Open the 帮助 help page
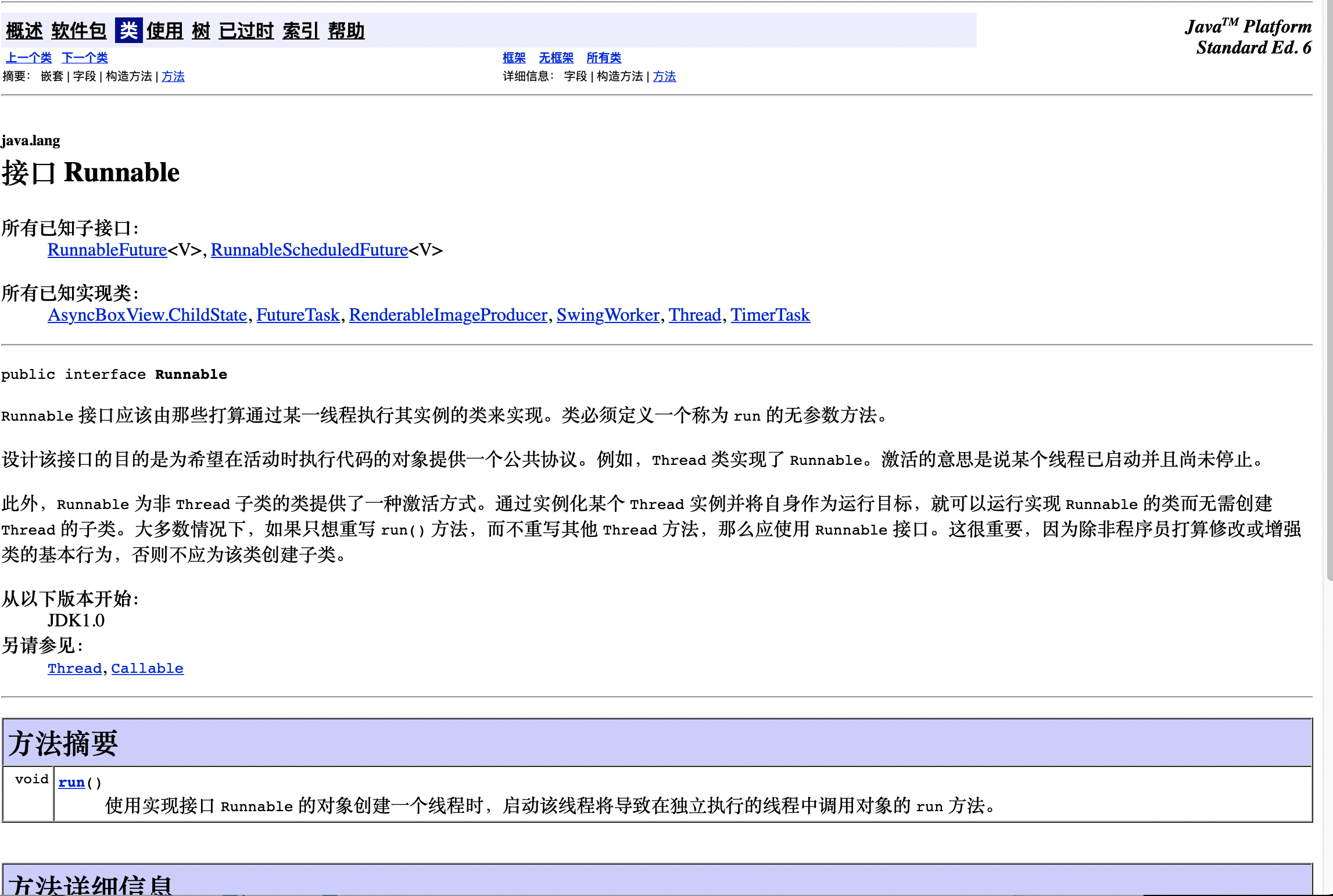1333x896 pixels. 346,31
